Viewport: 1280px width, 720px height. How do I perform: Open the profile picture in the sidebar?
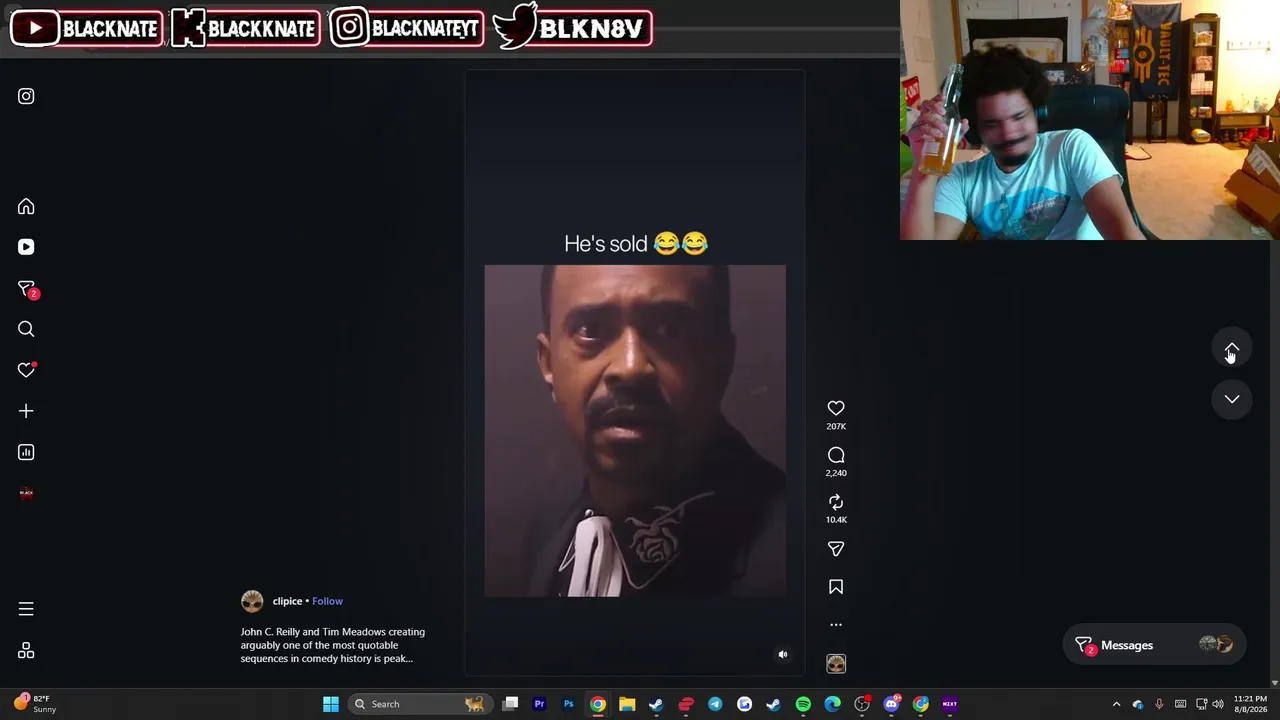click(x=26, y=493)
